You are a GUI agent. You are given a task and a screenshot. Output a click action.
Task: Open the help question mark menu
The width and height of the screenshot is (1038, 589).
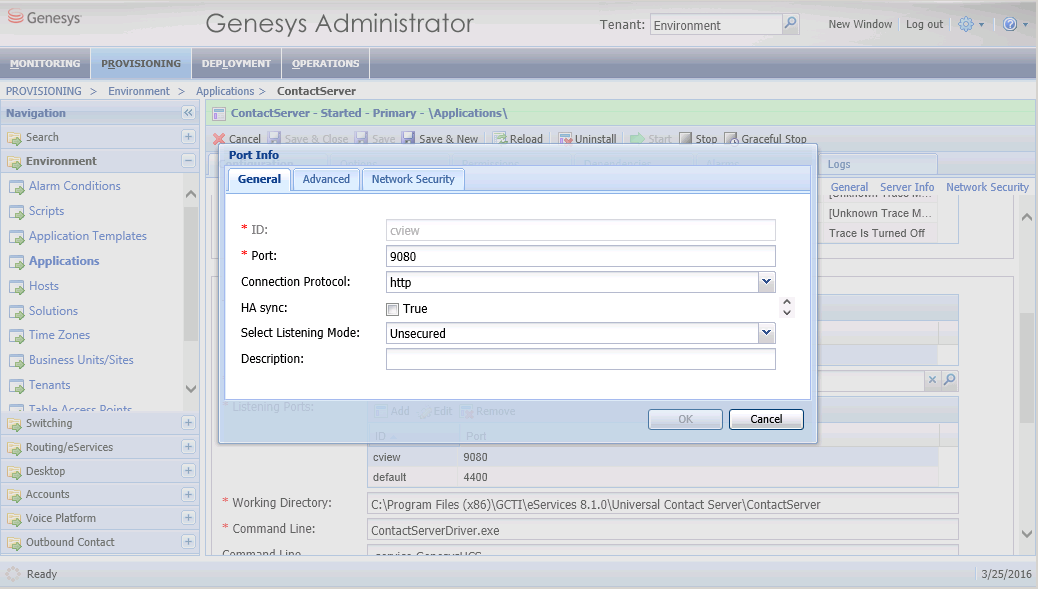tap(1010, 24)
